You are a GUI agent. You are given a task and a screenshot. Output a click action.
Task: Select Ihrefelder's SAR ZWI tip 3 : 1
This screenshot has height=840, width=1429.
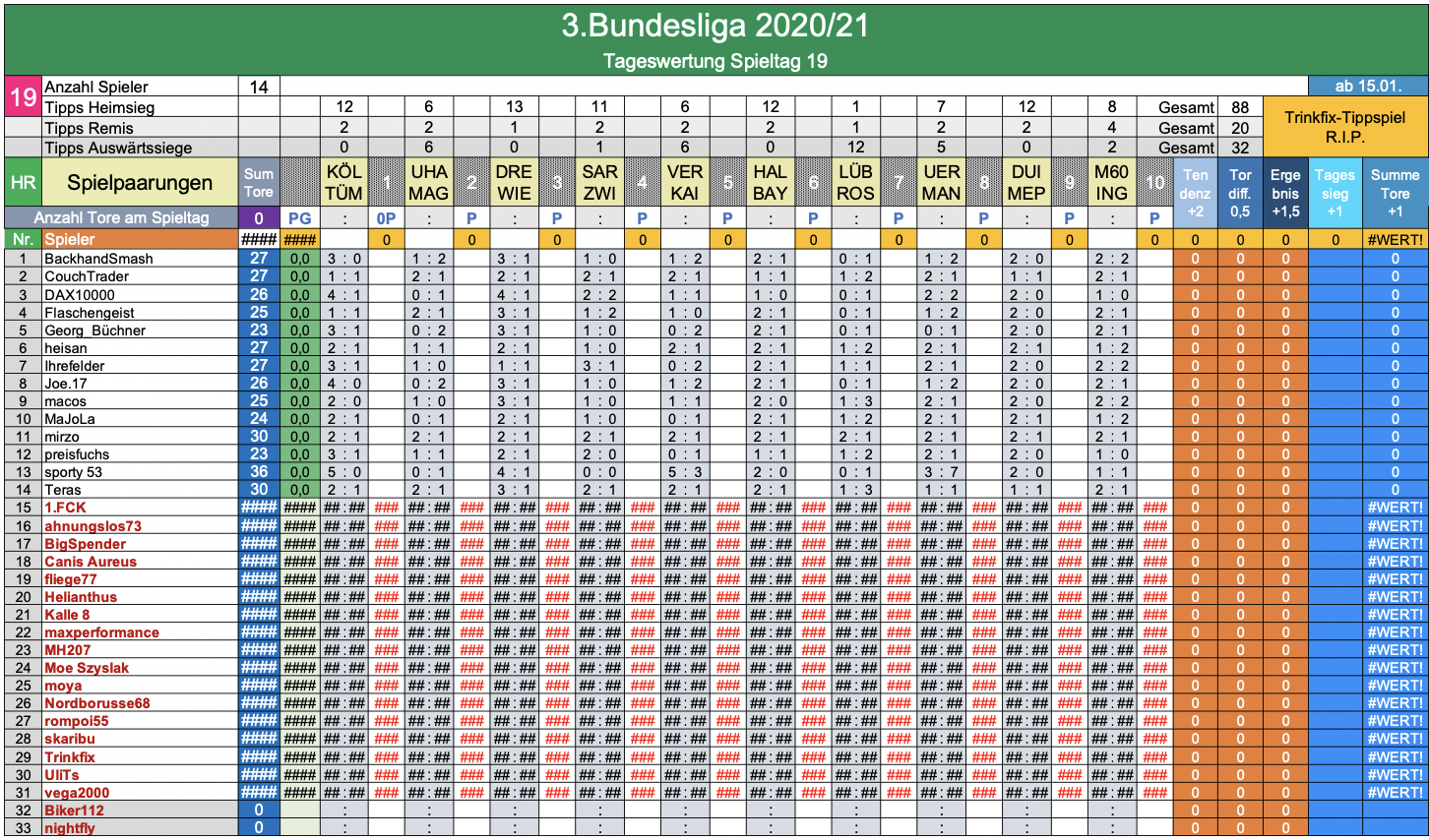tap(599, 365)
